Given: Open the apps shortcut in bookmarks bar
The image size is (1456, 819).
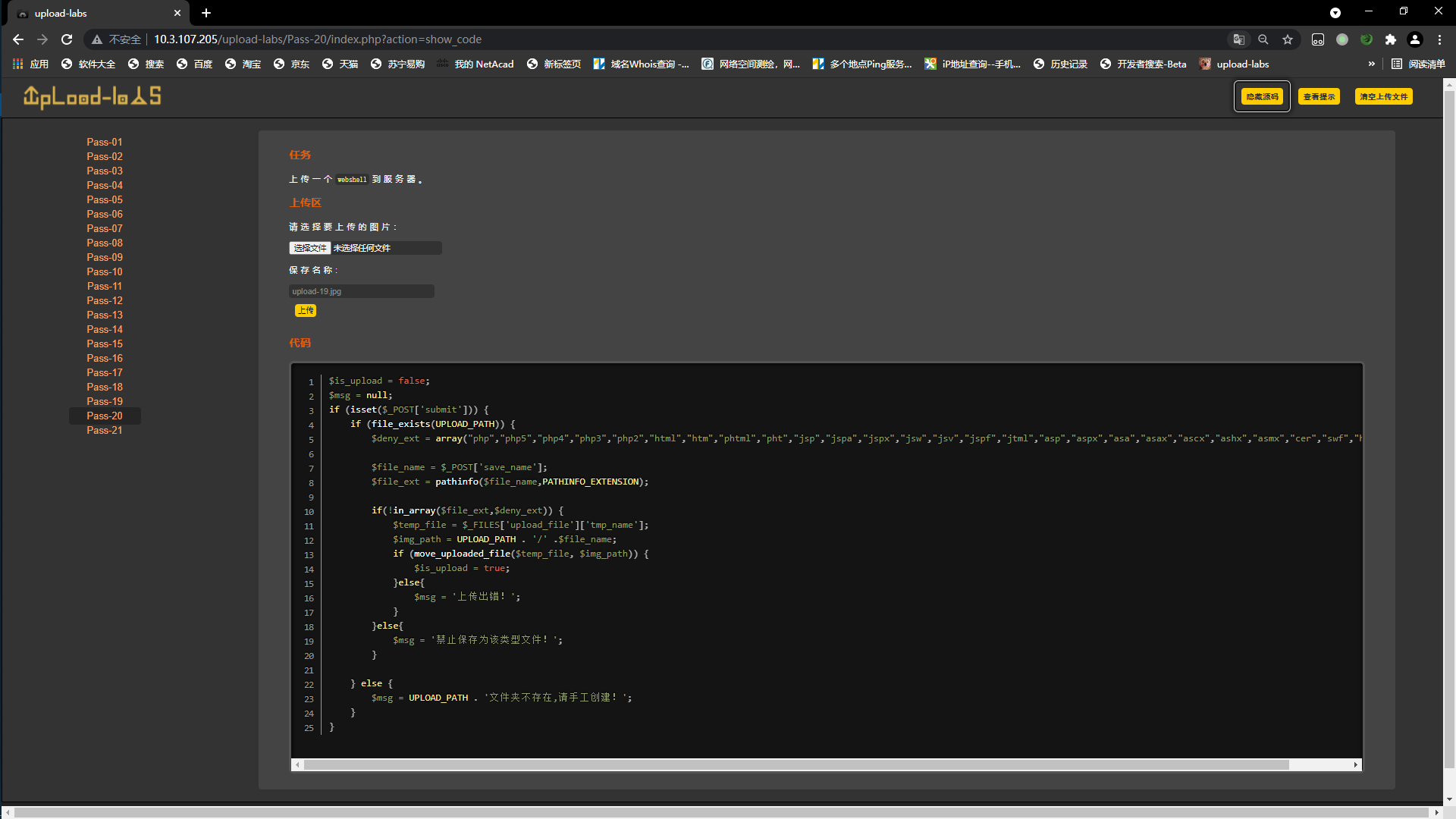Looking at the screenshot, I should pyautogui.click(x=31, y=64).
